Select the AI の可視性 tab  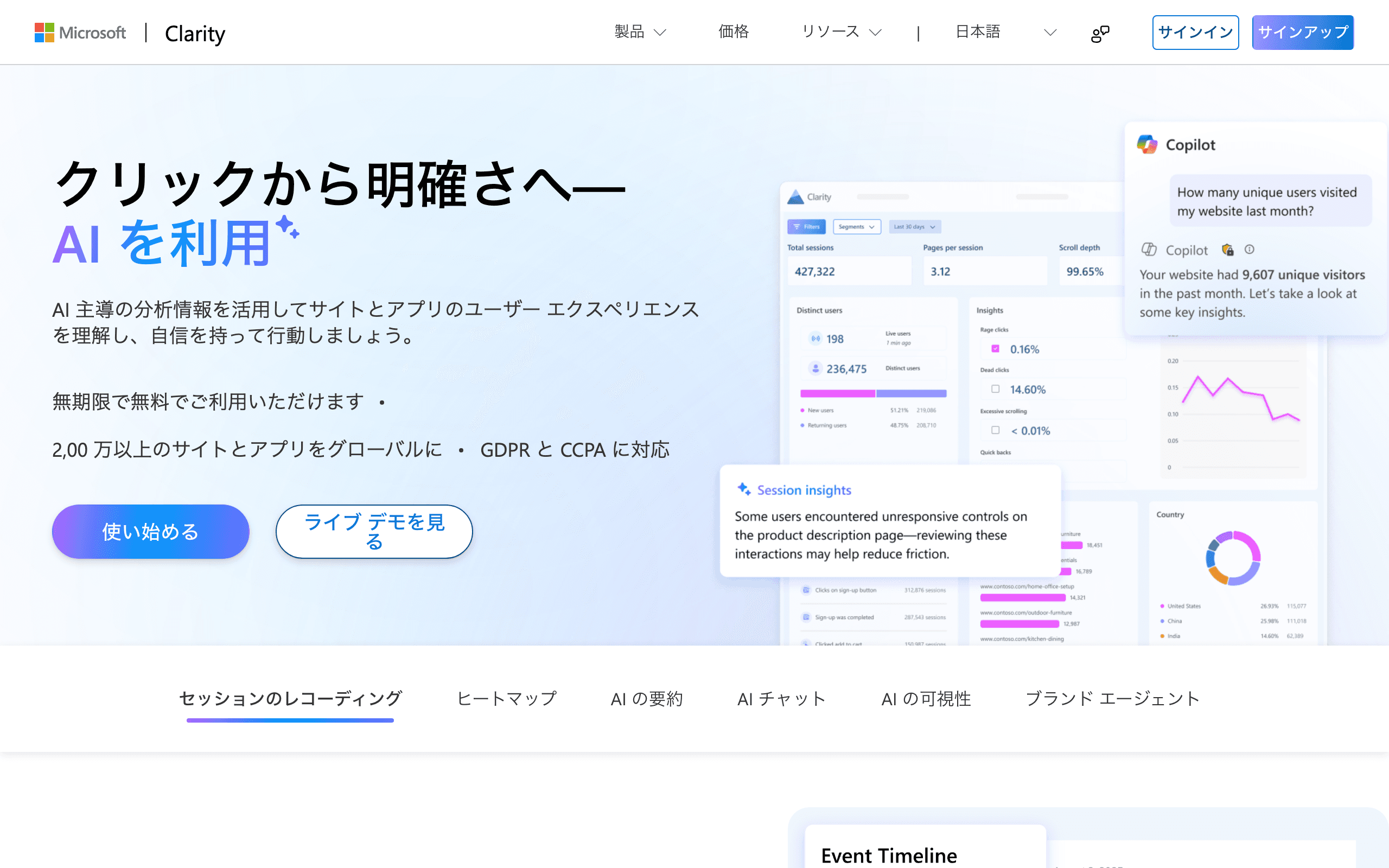click(x=926, y=699)
